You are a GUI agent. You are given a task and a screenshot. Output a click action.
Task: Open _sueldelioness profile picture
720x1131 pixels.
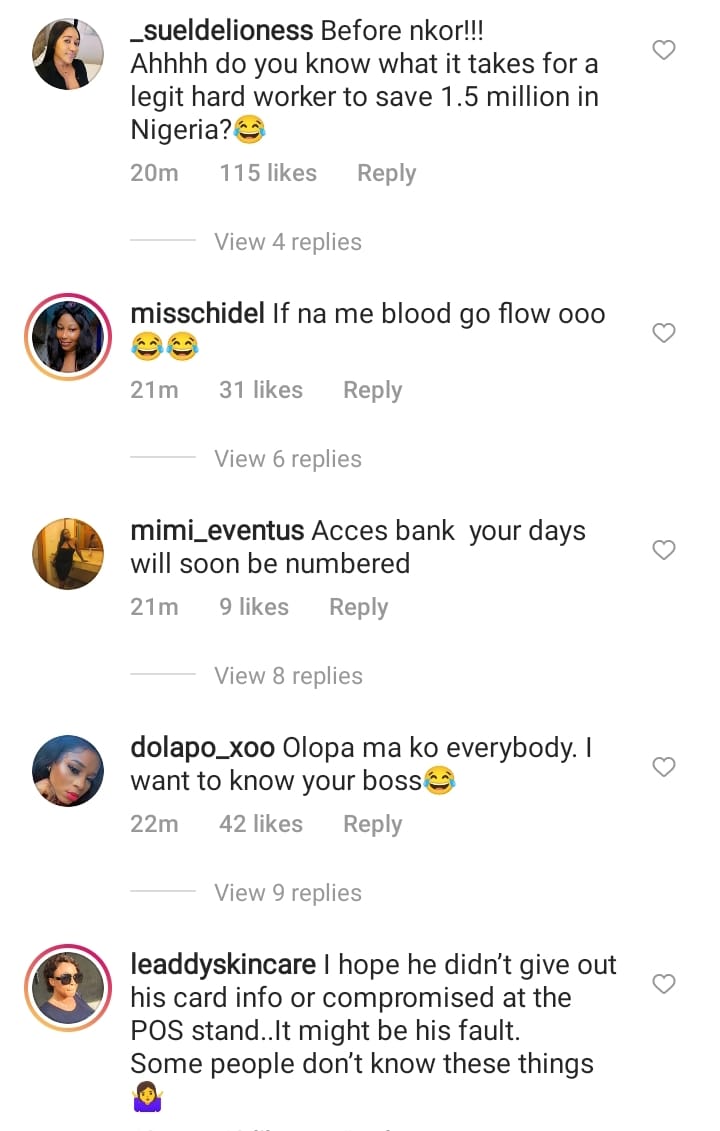(x=68, y=54)
